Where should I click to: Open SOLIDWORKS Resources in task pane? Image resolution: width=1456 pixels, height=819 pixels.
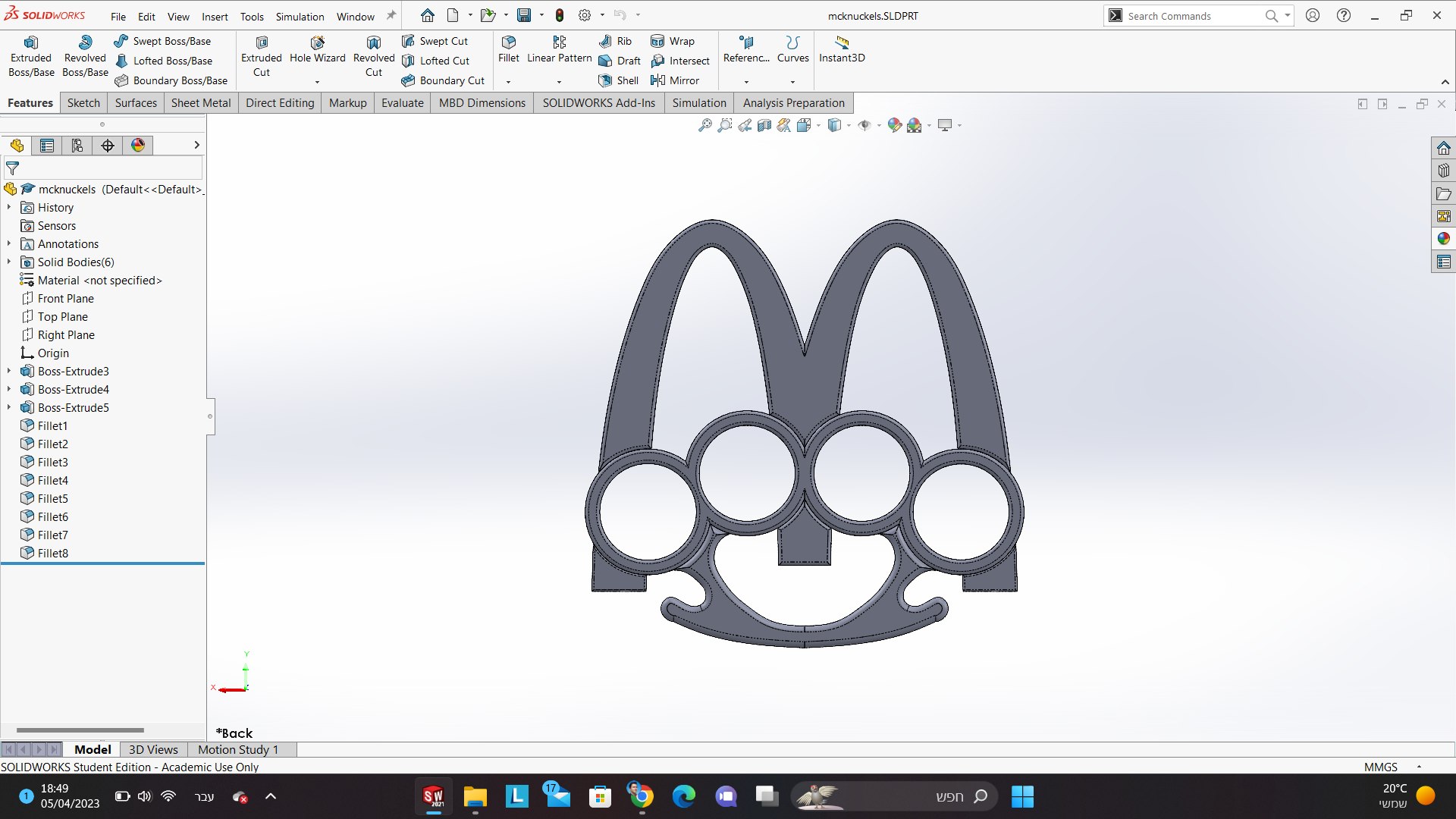pyautogui.click(x=1444, y=148)
